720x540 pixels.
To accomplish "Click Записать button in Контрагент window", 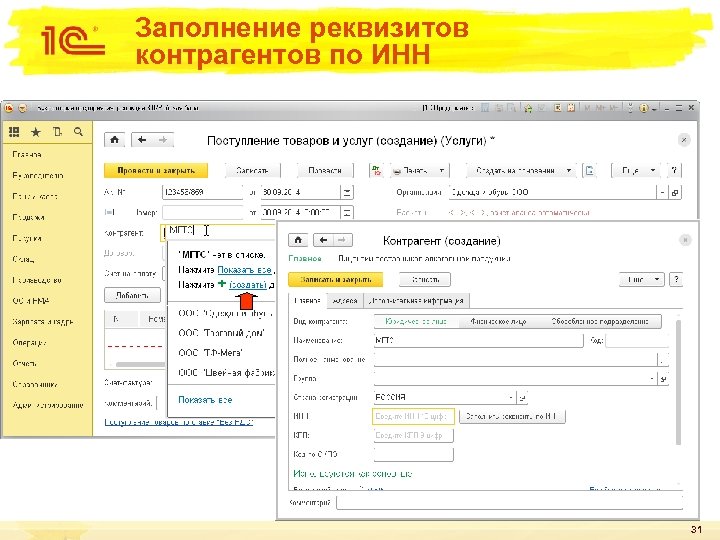I will point(425,279).
